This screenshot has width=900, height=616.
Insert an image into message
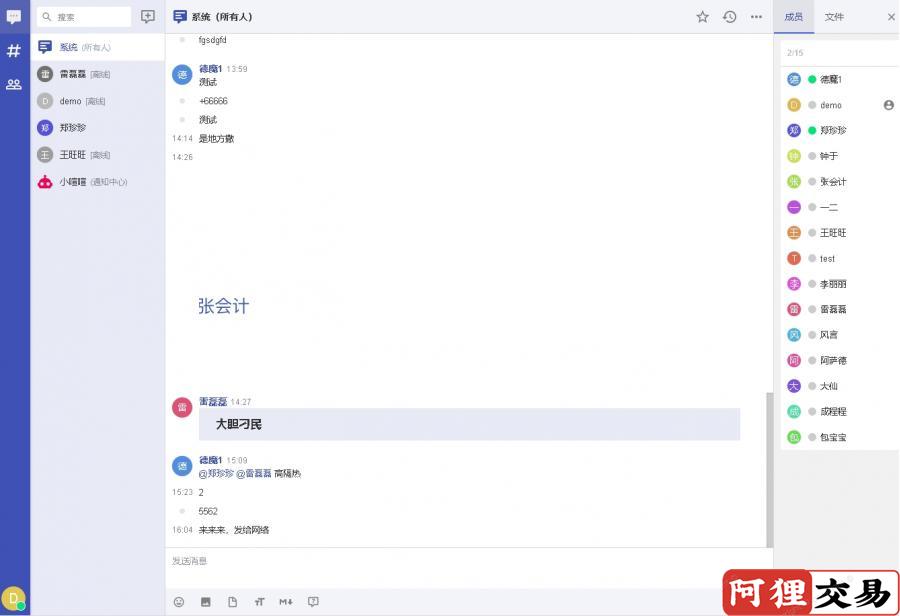tap(205, 602)
